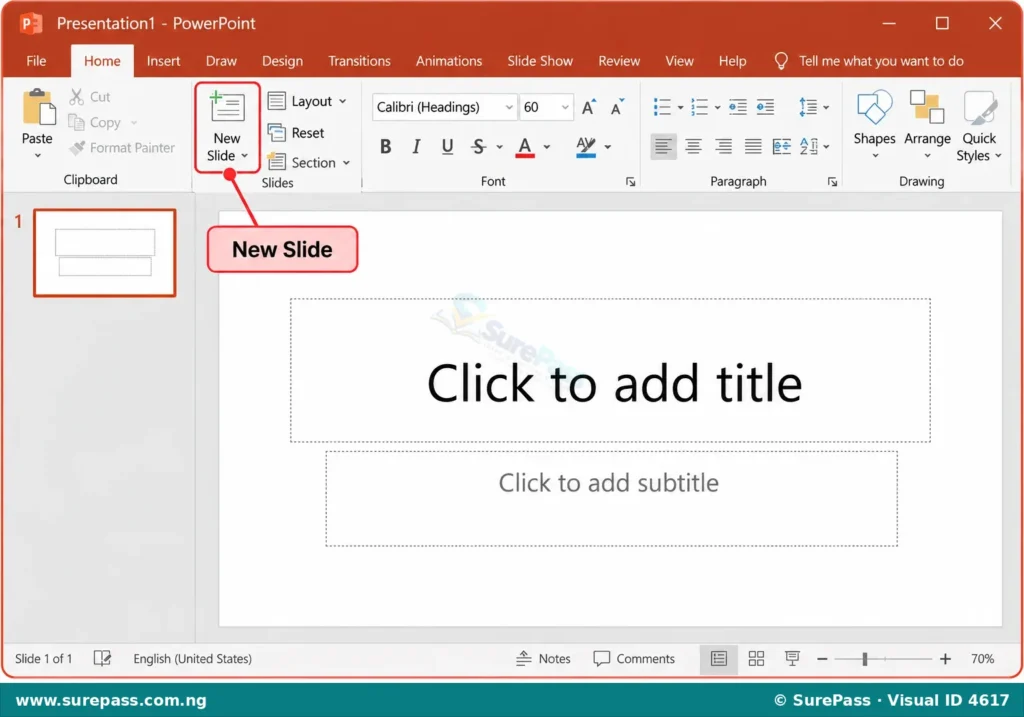Center the text

point(693,146)
